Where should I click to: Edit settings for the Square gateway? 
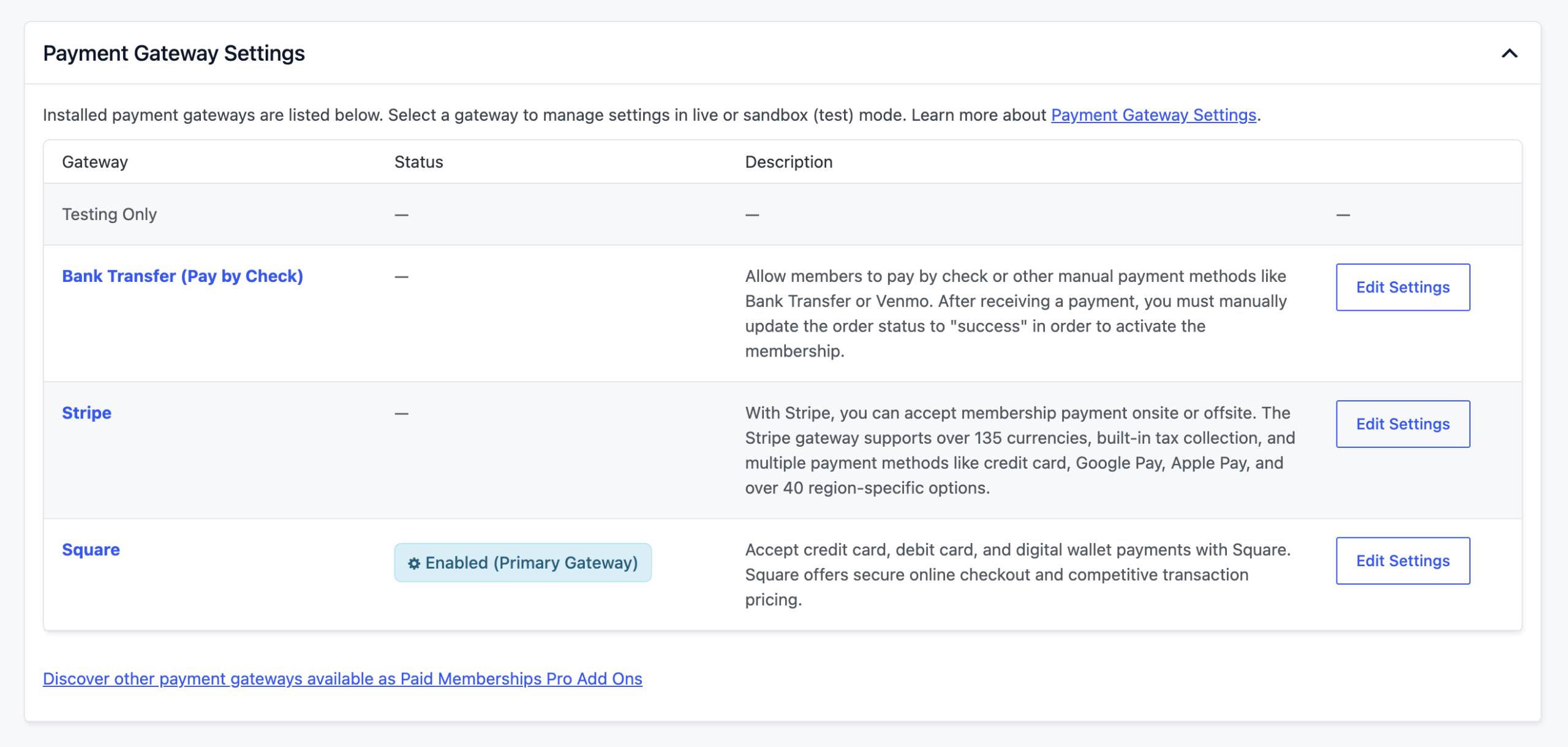1403,561
